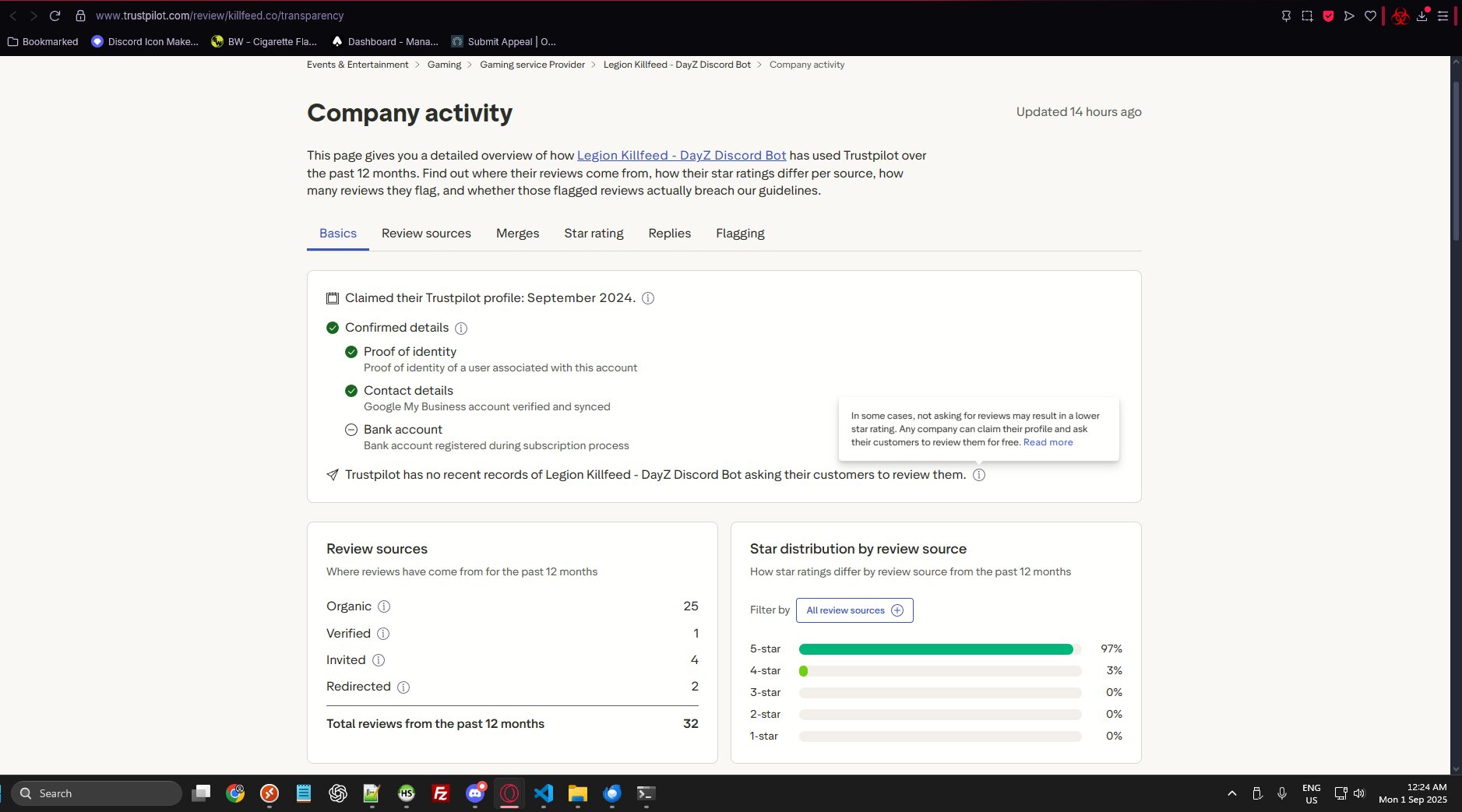Click the info icon after 'review them.'

(x=979, y=475)
